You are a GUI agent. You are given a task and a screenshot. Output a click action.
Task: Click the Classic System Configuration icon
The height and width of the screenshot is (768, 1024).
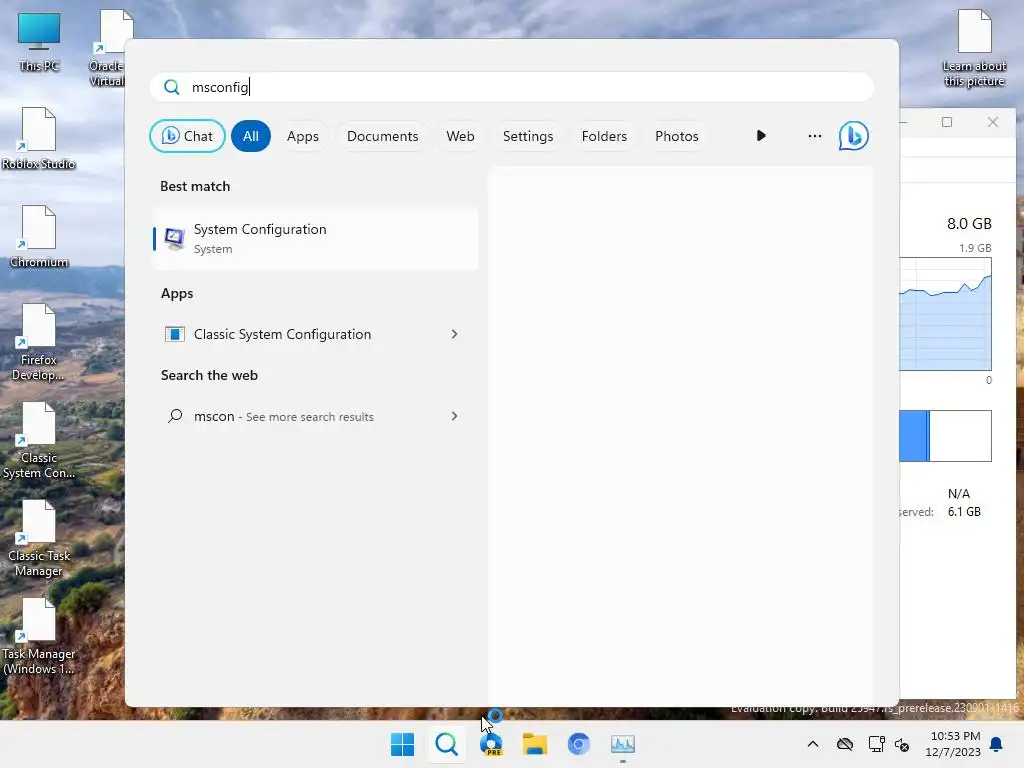(174, 334)
